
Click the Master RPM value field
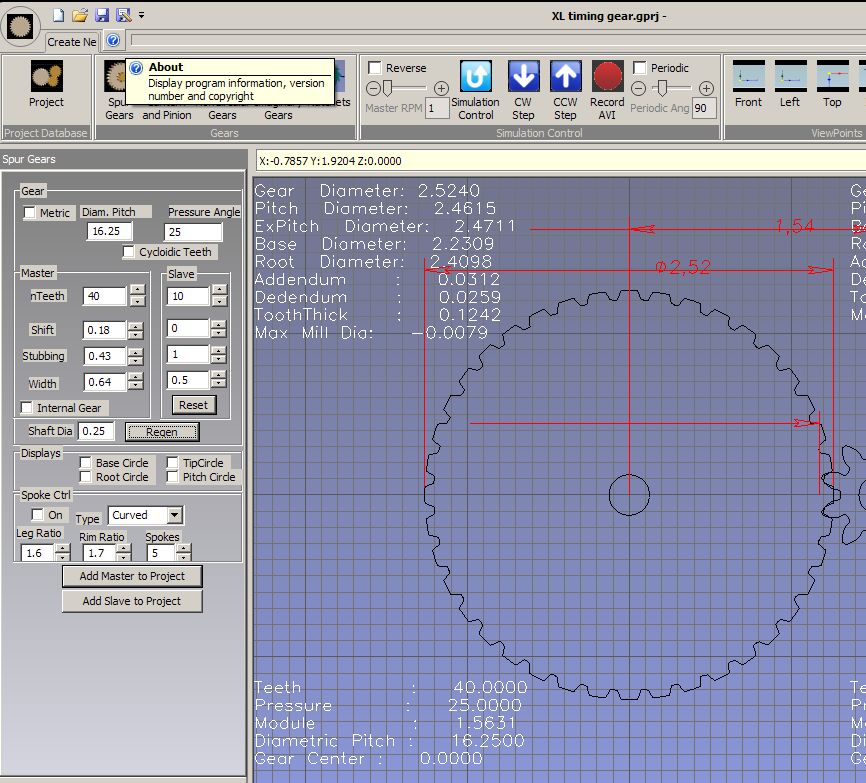(x=436, y=108)
